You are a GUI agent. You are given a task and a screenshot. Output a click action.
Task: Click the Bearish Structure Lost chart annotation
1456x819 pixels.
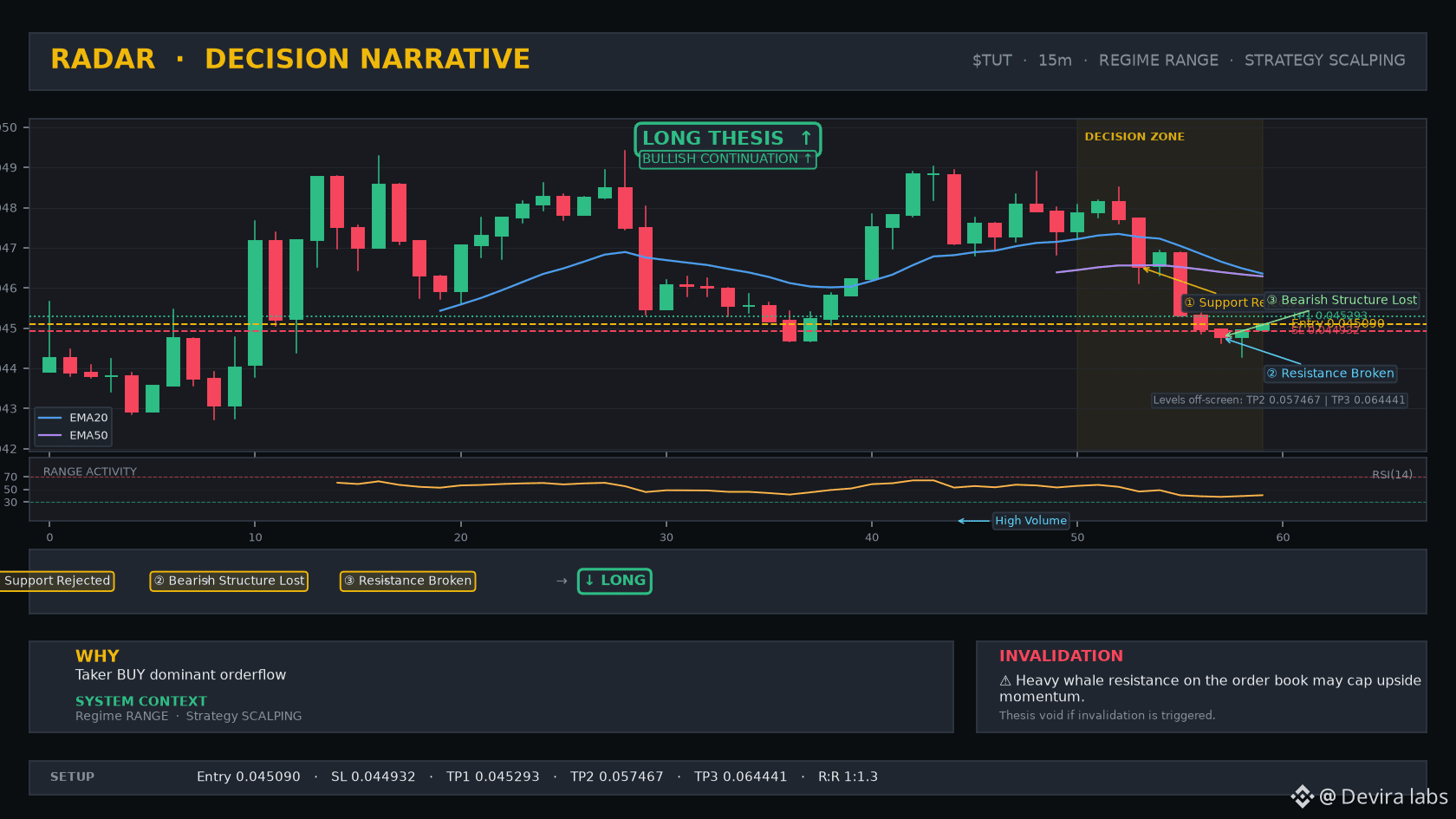point(1342,300)
